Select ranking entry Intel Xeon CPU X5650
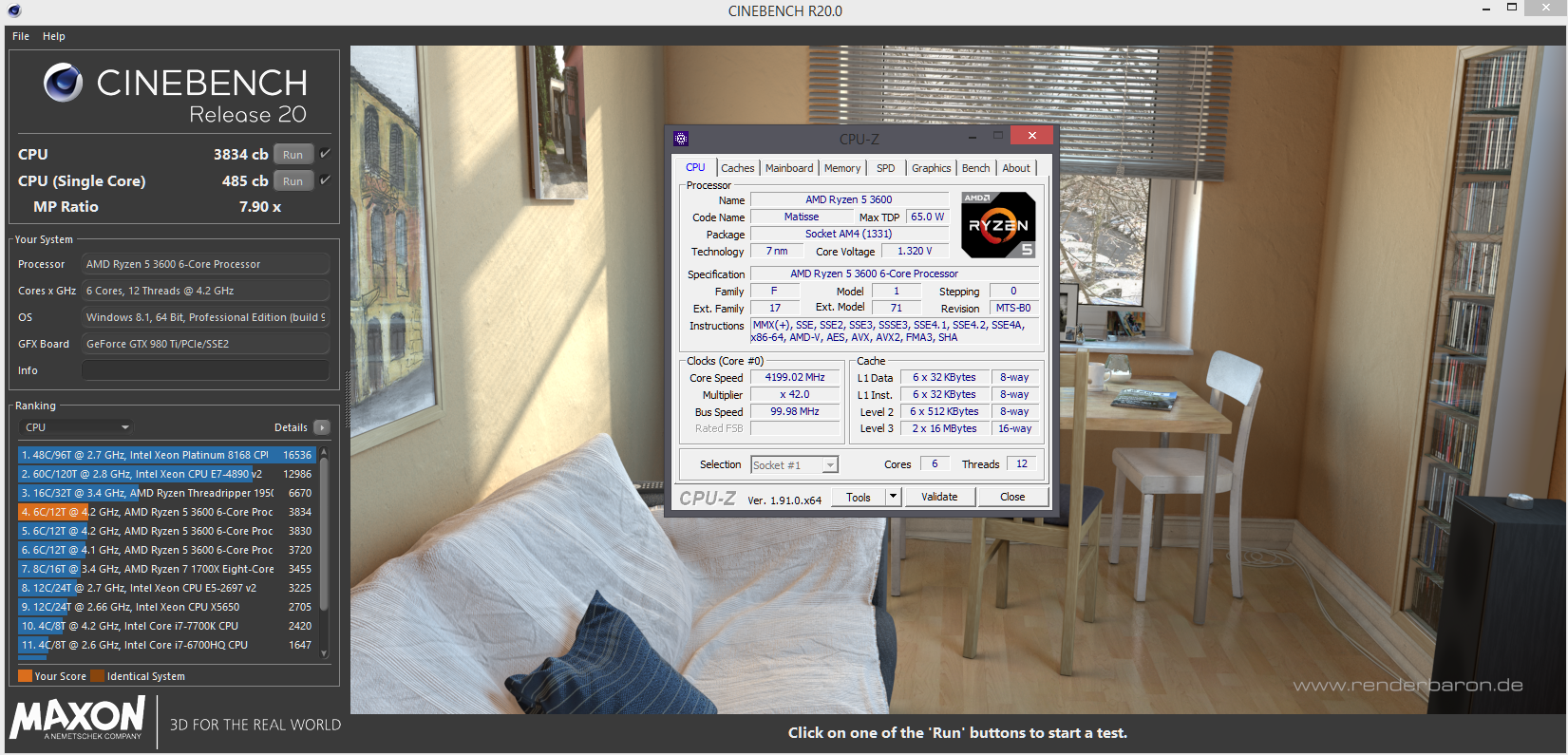Image resolution: width=1568 pixels, height=755 pixels. point(167,607)
